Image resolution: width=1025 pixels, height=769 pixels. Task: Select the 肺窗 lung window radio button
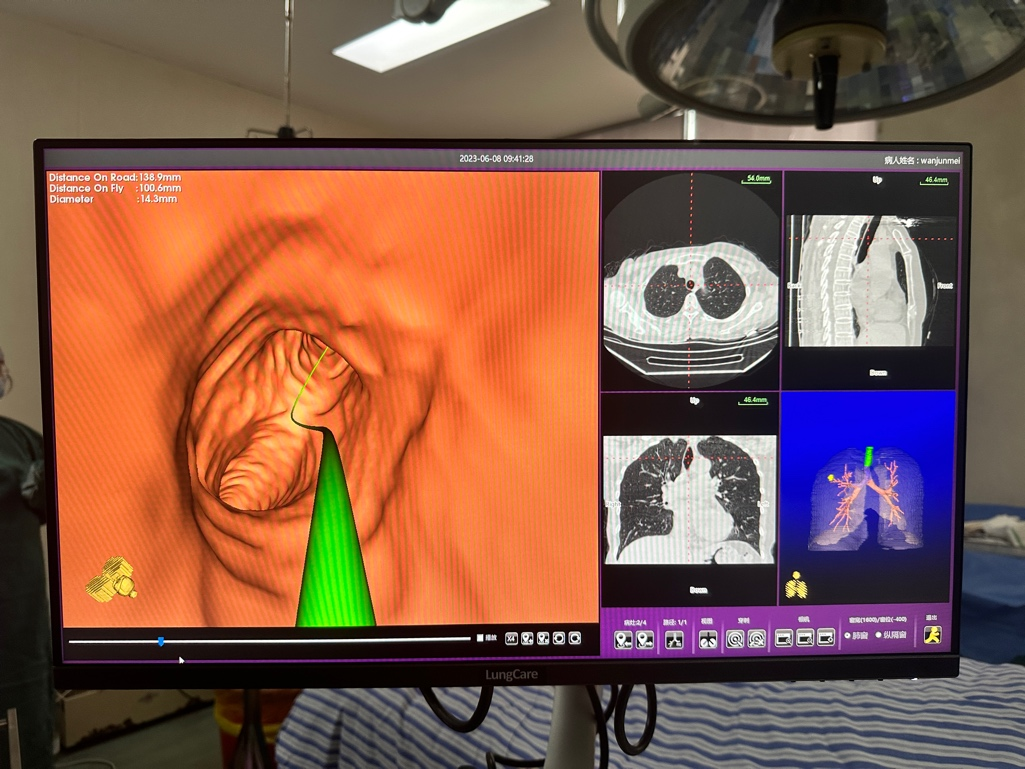click(849, 635)
